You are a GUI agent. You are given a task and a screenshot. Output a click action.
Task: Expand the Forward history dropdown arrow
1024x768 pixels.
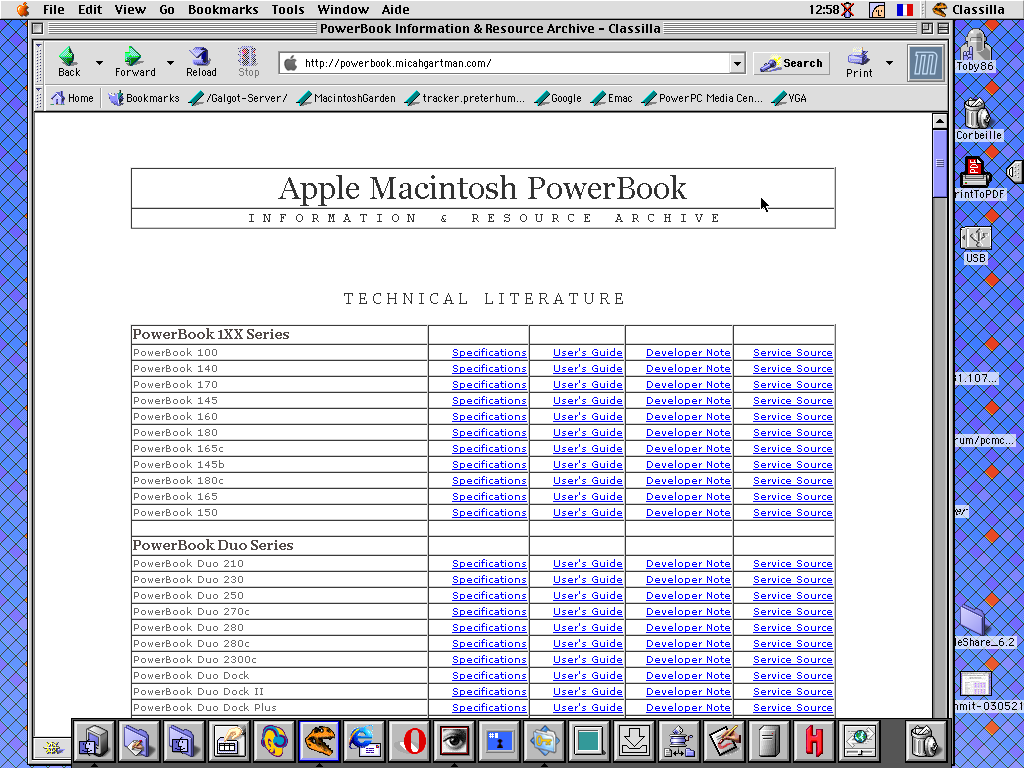170,63
